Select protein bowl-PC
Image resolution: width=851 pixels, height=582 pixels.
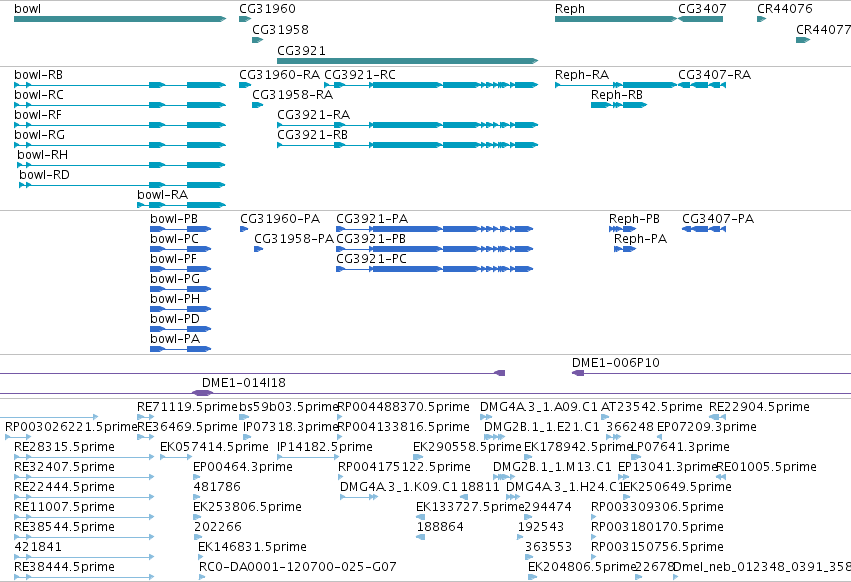click(x=180, y=249)
